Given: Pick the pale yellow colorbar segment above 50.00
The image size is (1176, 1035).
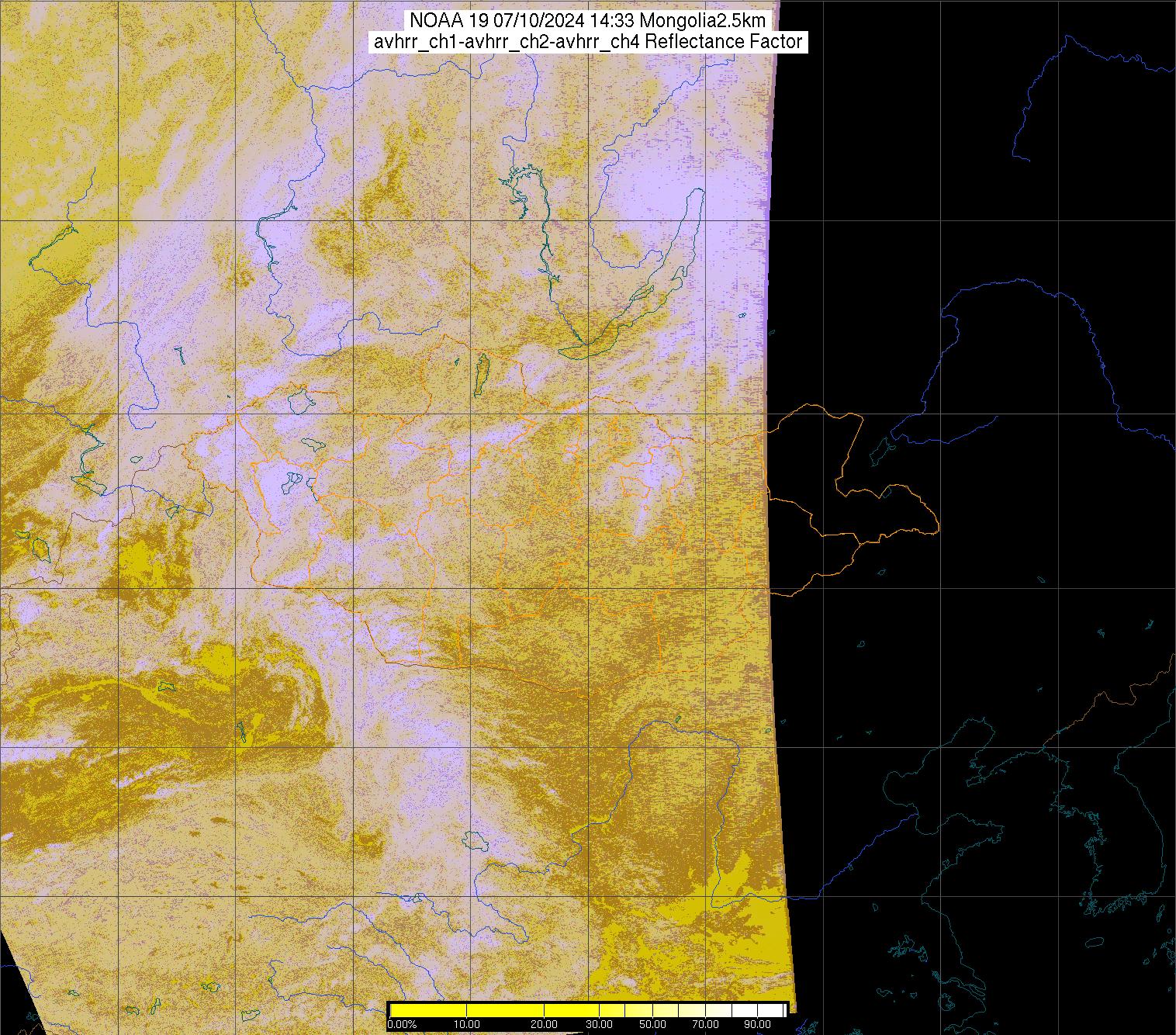Looking at the screenshot, I should [x=652, y=1010].
